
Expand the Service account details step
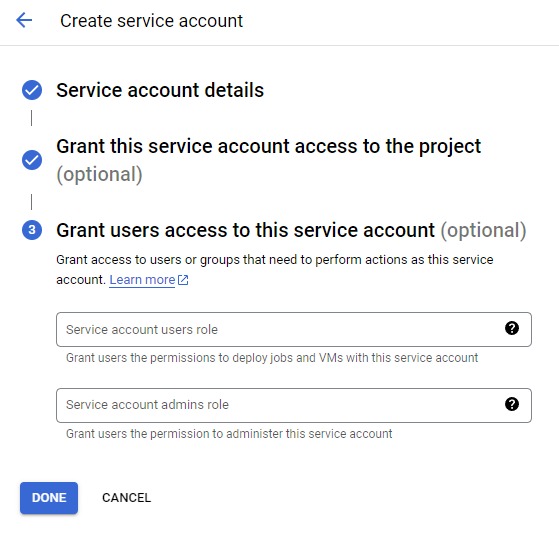[160, 90]
